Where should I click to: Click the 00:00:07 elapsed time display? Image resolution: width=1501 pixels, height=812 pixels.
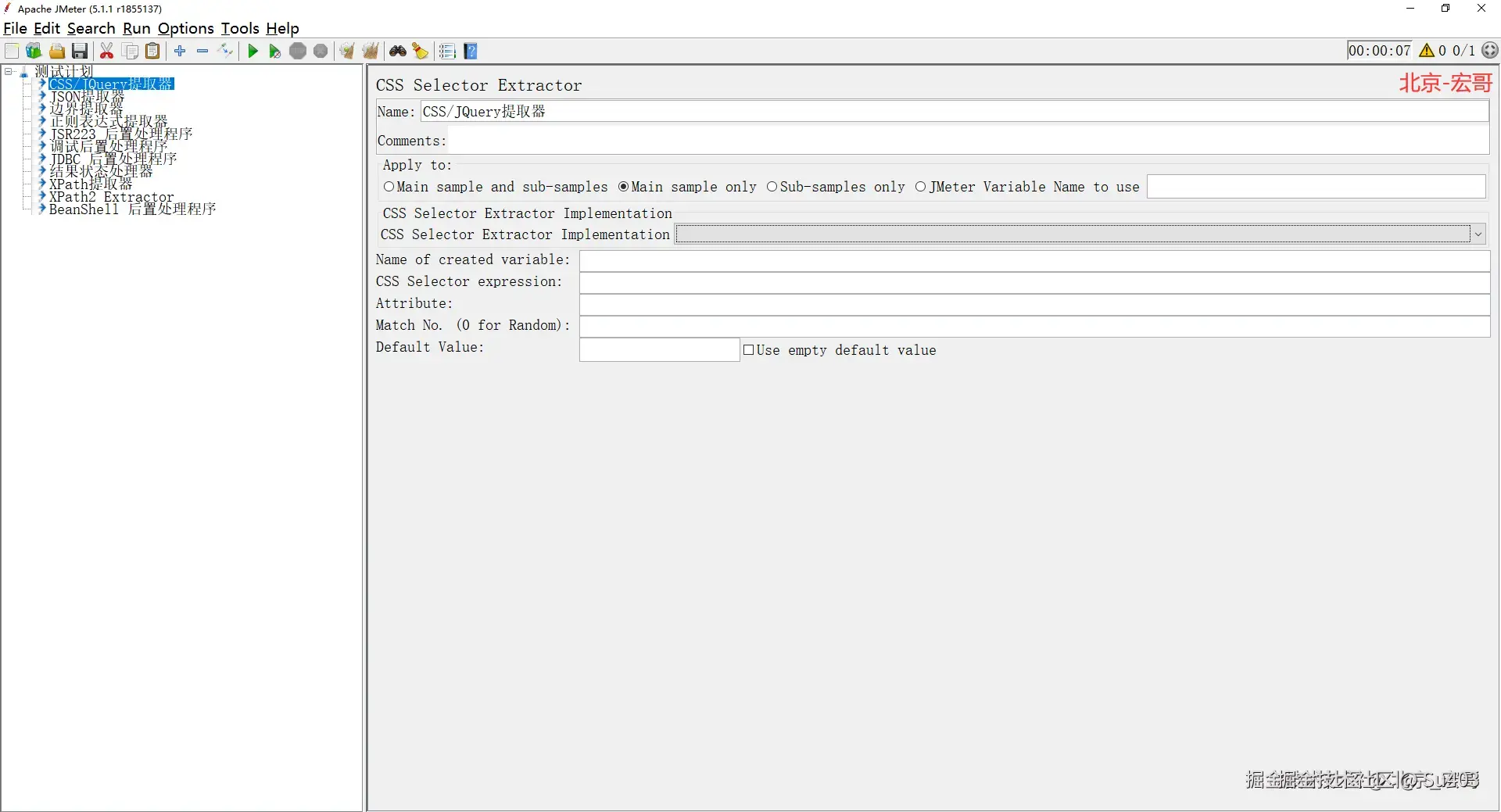[x=1379, y=51]
